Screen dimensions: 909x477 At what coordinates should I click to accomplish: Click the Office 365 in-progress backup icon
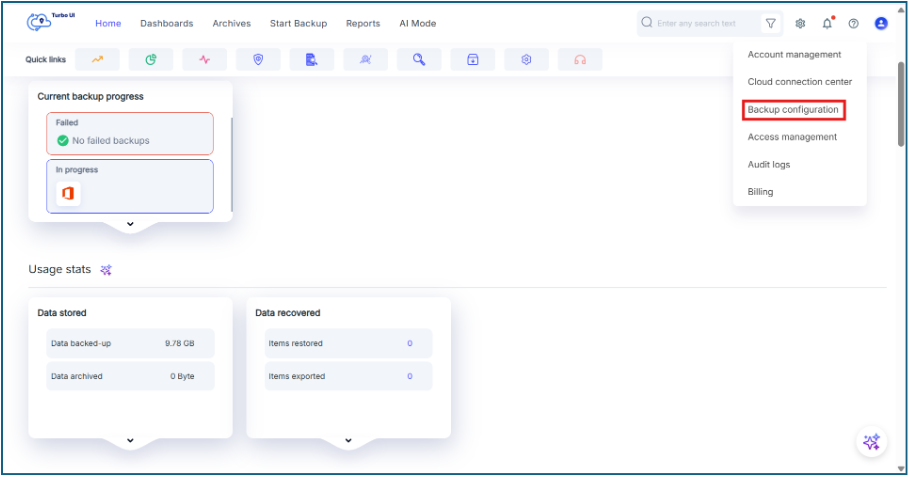[68, 193]
